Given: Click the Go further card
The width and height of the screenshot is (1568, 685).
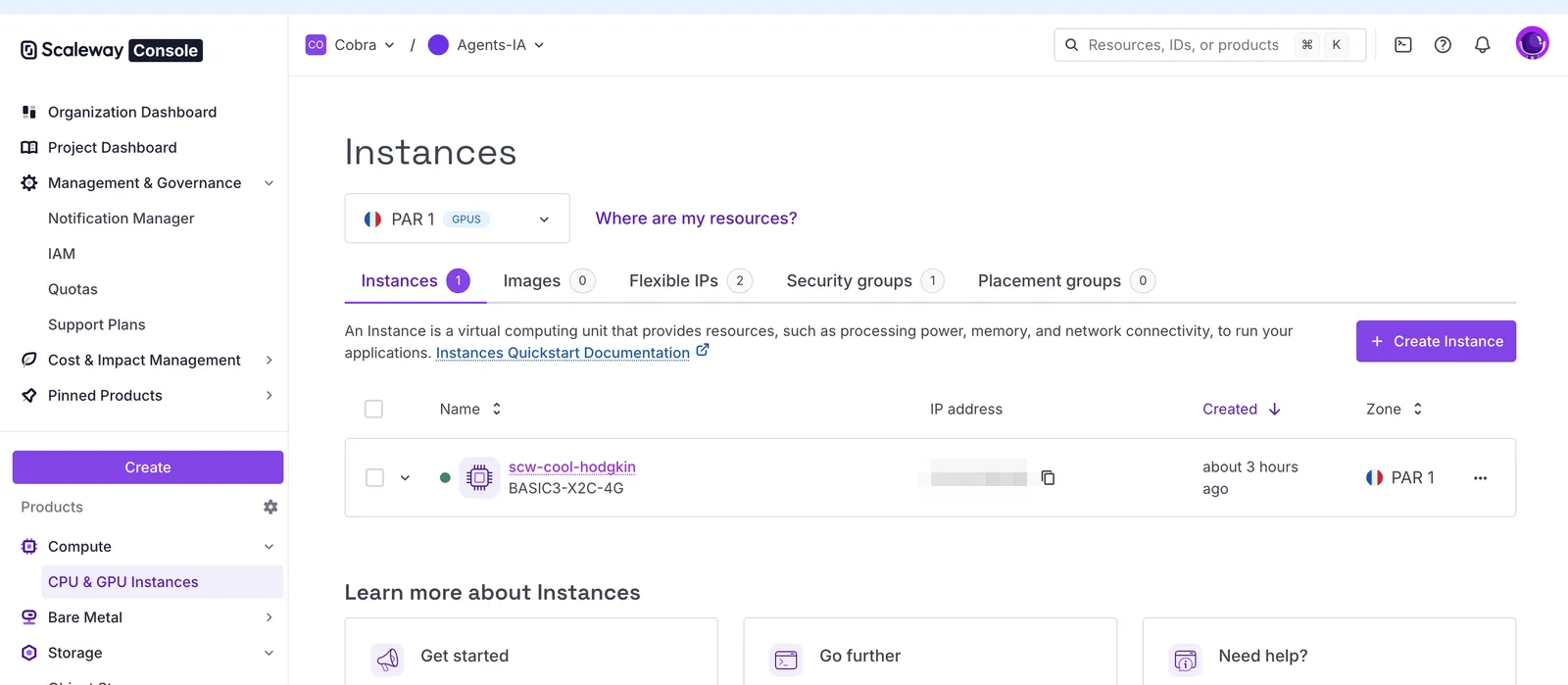Looking at the screenshot, I should (930, 652).
